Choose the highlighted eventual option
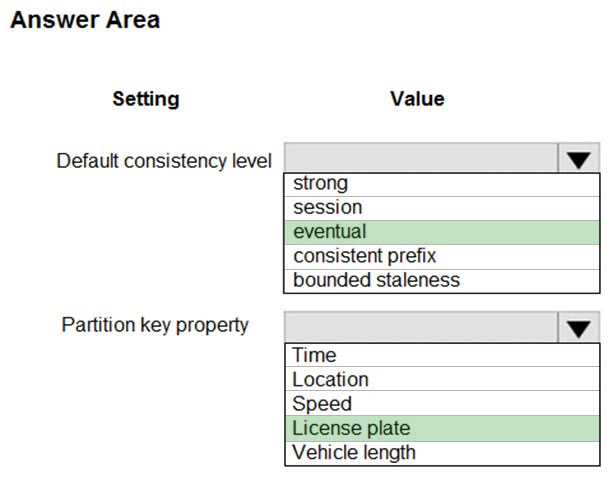The image size is (612, 481). click(x=442, y=233)
